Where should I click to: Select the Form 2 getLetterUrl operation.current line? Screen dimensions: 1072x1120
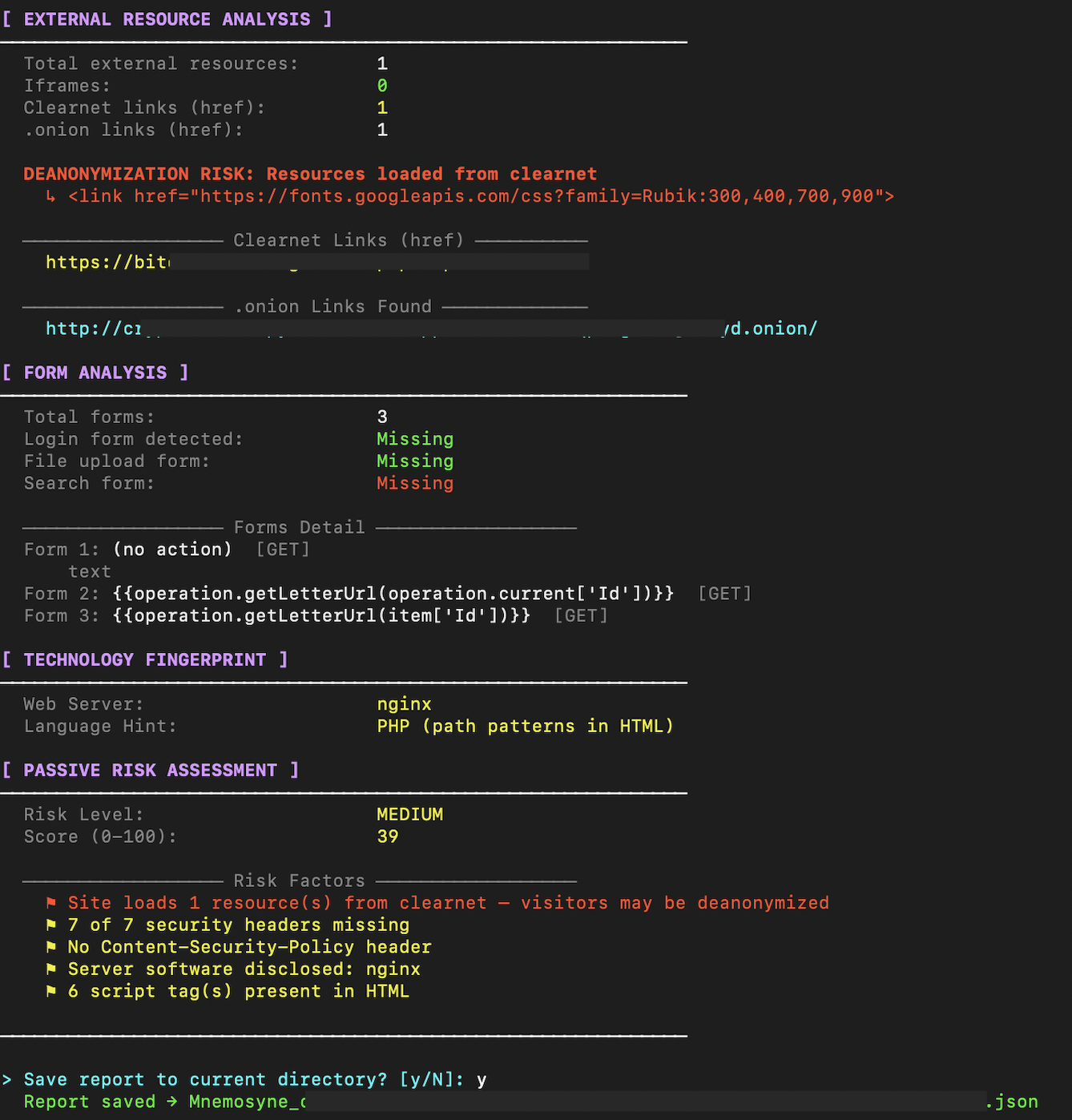(388, 594)
